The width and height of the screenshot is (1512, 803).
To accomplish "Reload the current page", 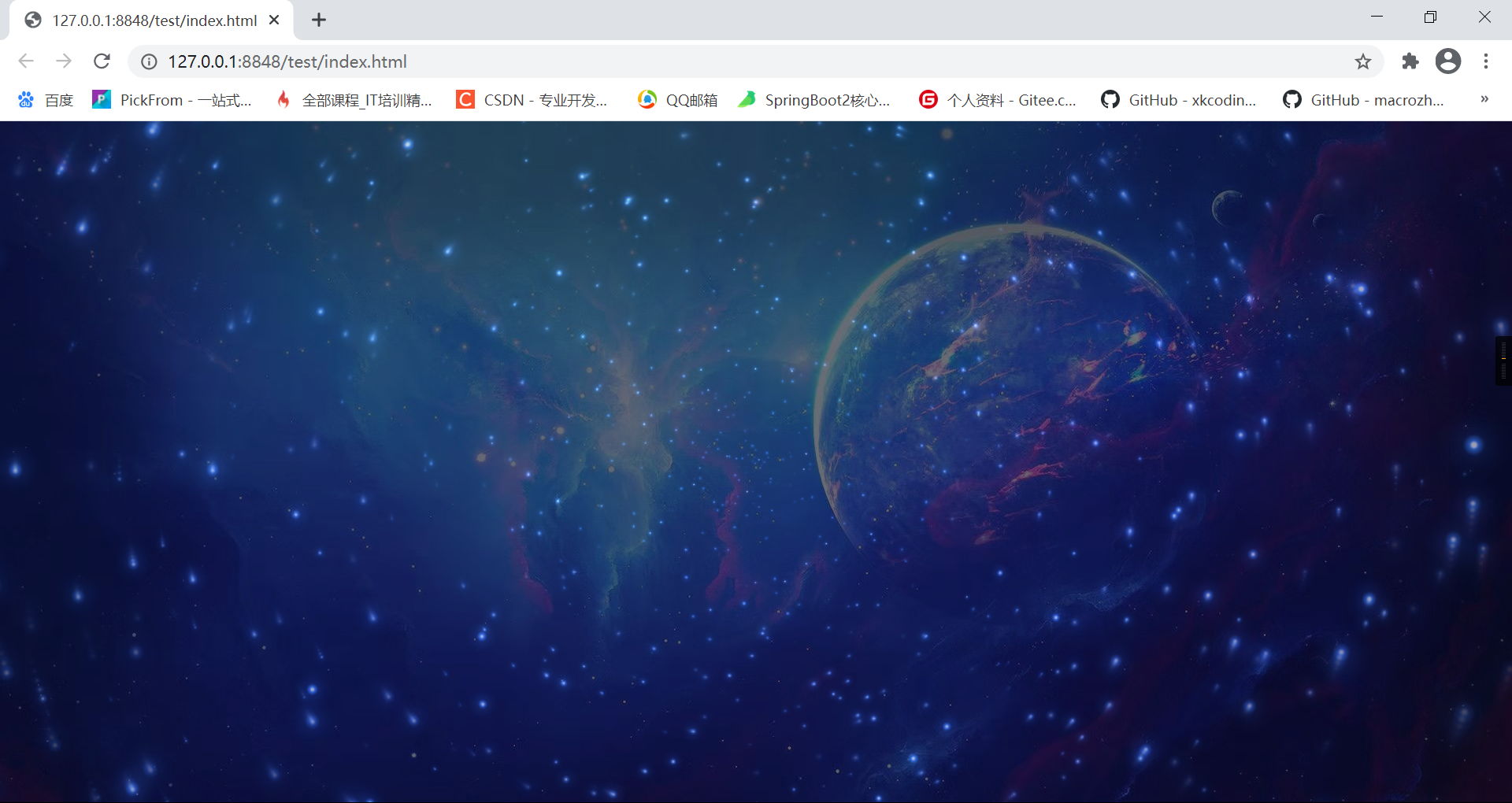I will click(102, 61).
